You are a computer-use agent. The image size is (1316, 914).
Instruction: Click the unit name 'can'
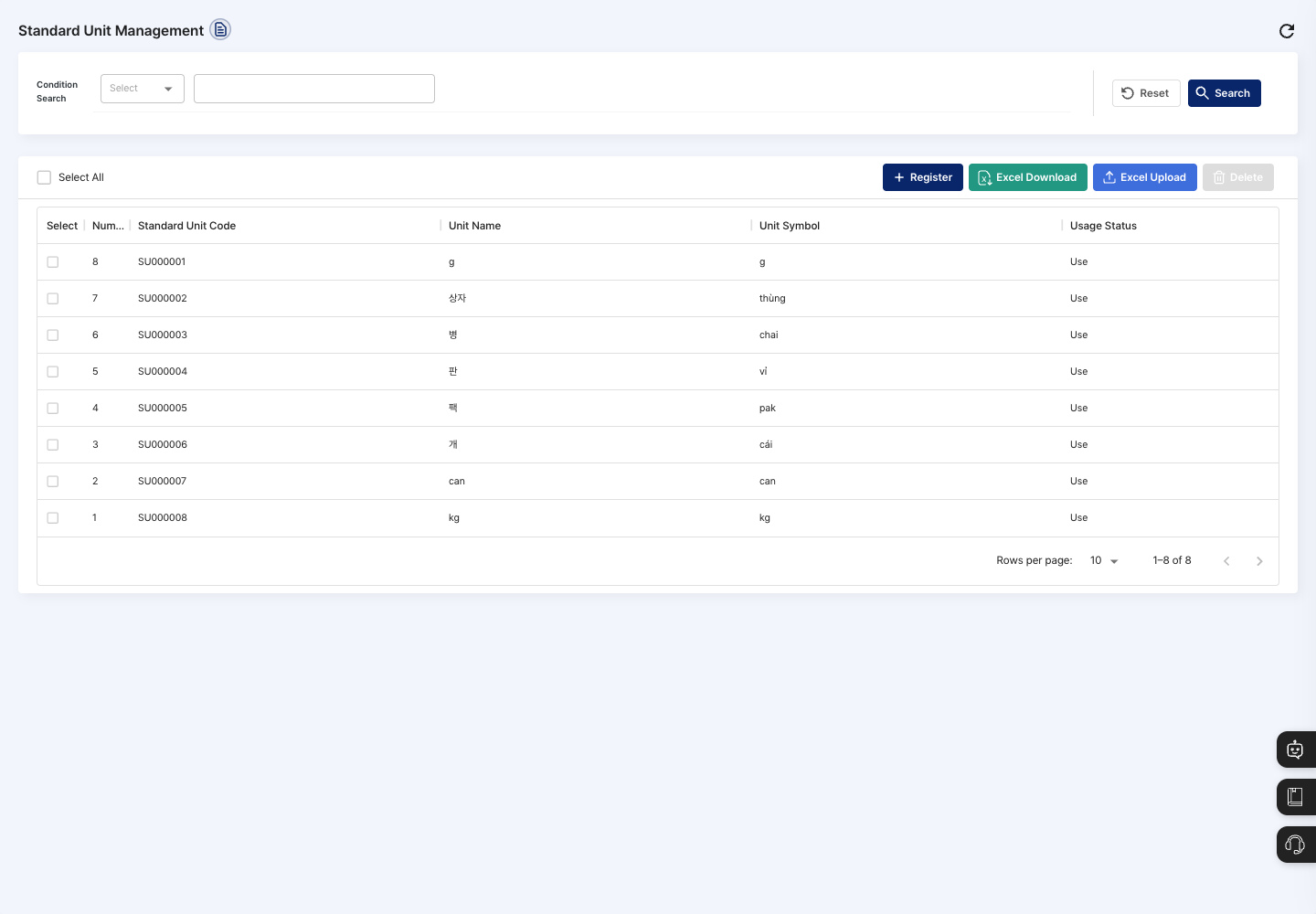(x=457, y=482)
